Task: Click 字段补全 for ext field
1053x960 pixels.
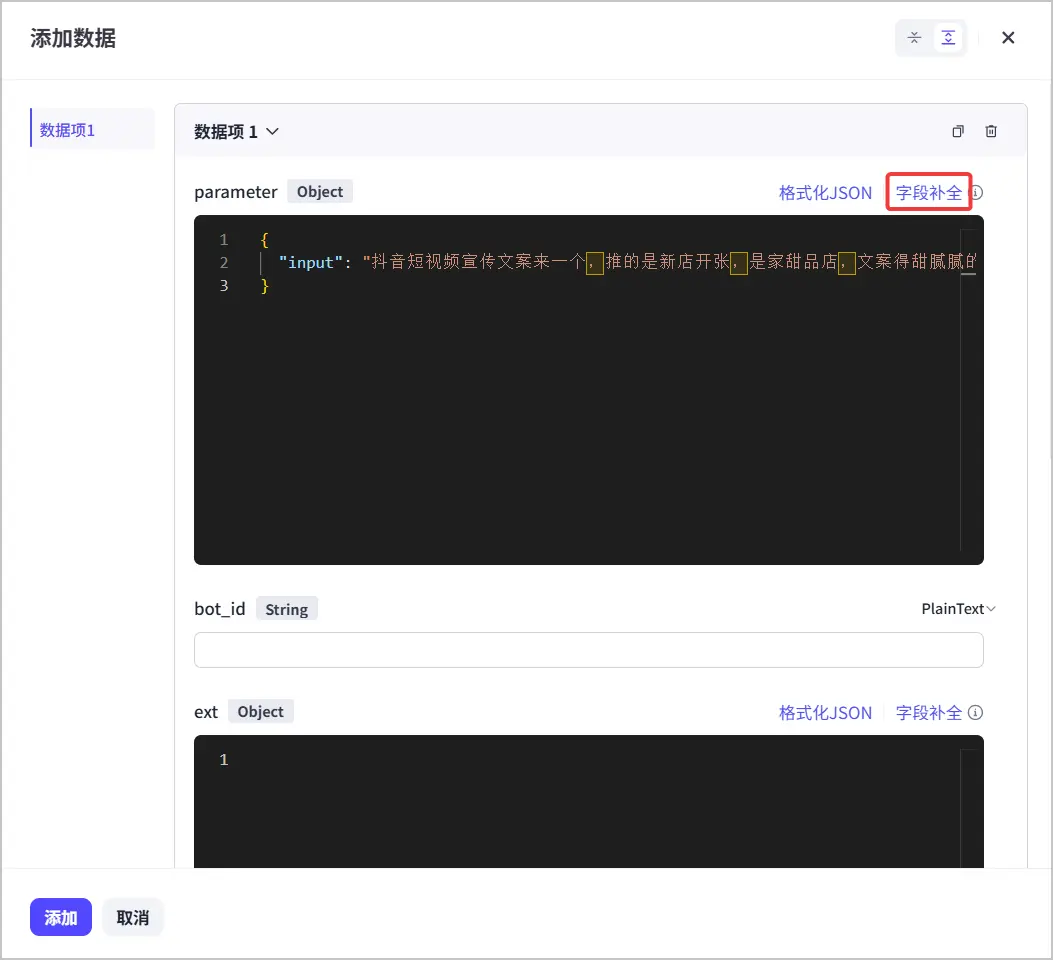Action: coord(928,712)
